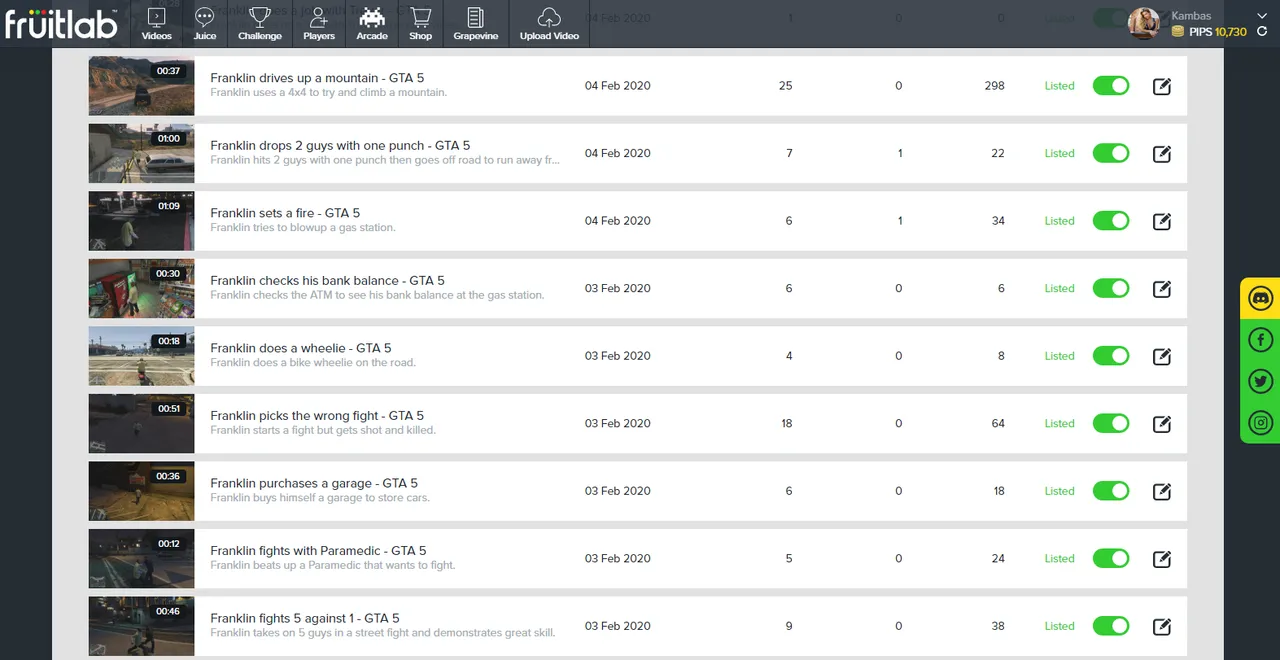Screen dimensions: 1280x660
Task: Edit the Franklin fights 5 against 1 video
Action: click(1162, 626)
